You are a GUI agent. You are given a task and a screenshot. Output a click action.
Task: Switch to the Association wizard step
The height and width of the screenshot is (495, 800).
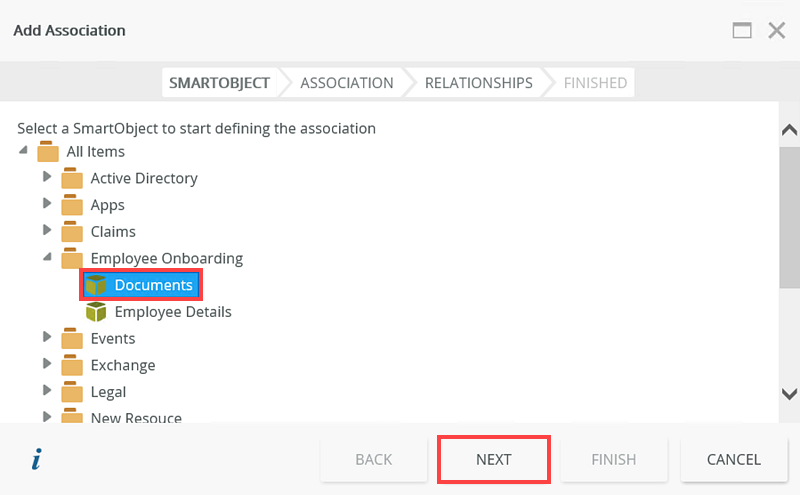(346, 83)
